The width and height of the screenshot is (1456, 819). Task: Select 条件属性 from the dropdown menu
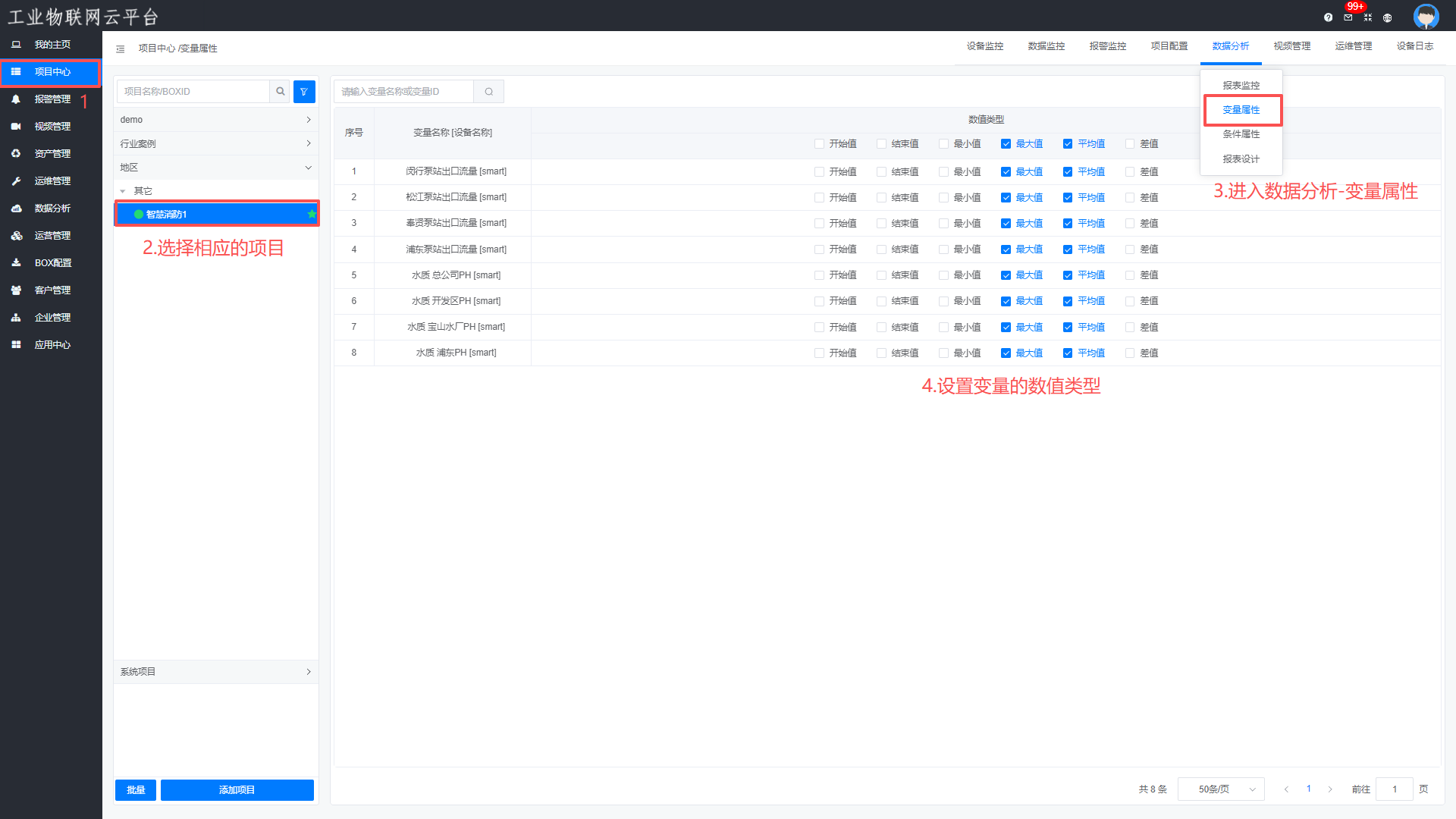click(x=1241, y=134)
